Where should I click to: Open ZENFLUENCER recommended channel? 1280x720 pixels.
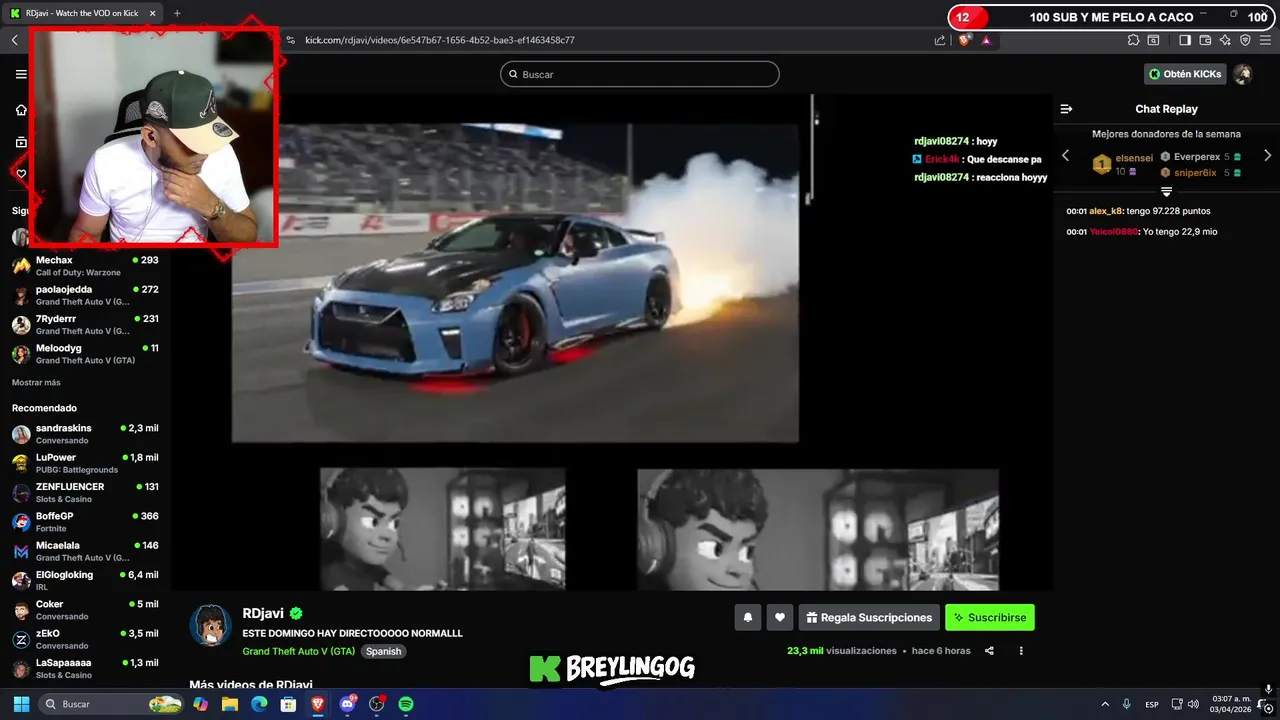point(85,492)
